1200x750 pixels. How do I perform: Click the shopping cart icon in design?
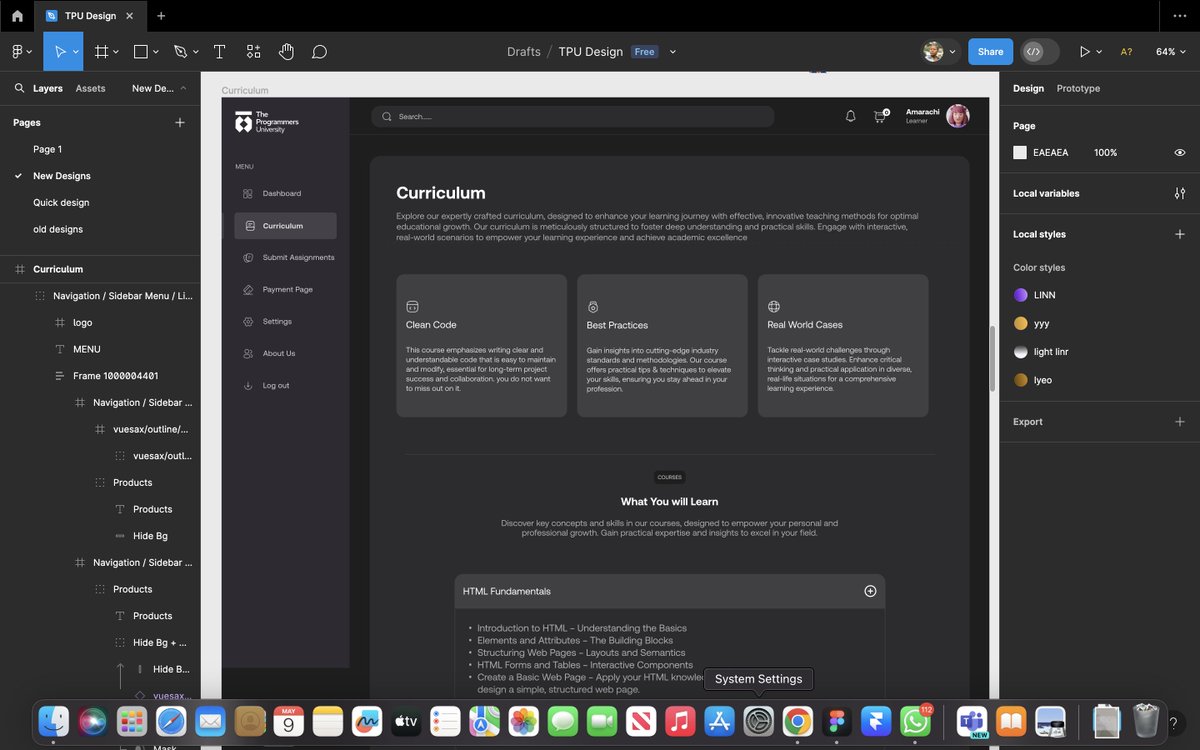coord(880,116)
